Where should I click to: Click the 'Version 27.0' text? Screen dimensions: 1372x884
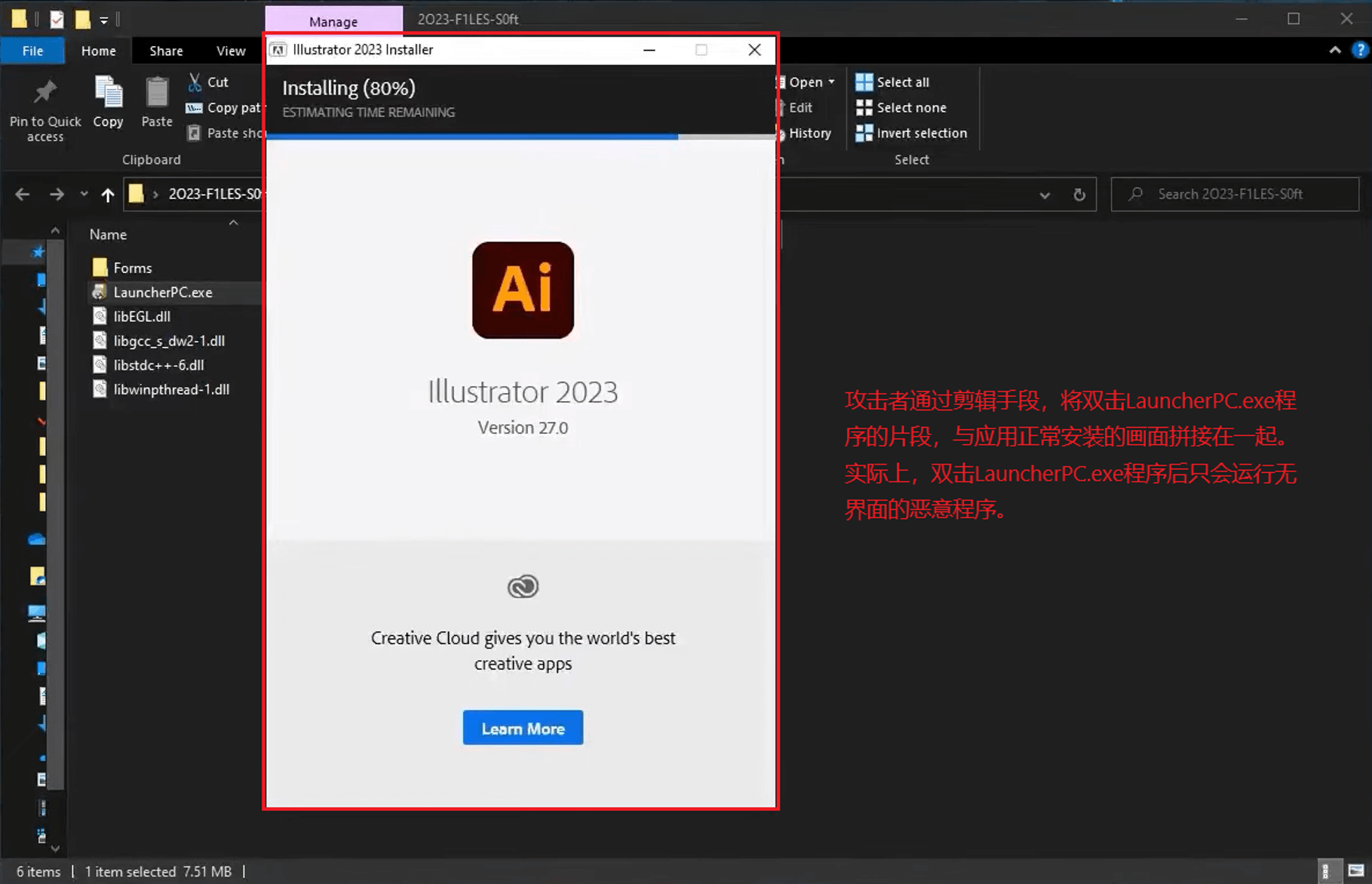coord(523,428)
